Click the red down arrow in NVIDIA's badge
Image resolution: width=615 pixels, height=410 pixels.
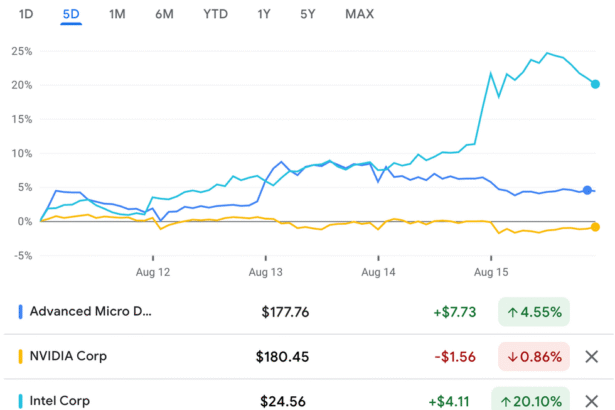point(513,356)
